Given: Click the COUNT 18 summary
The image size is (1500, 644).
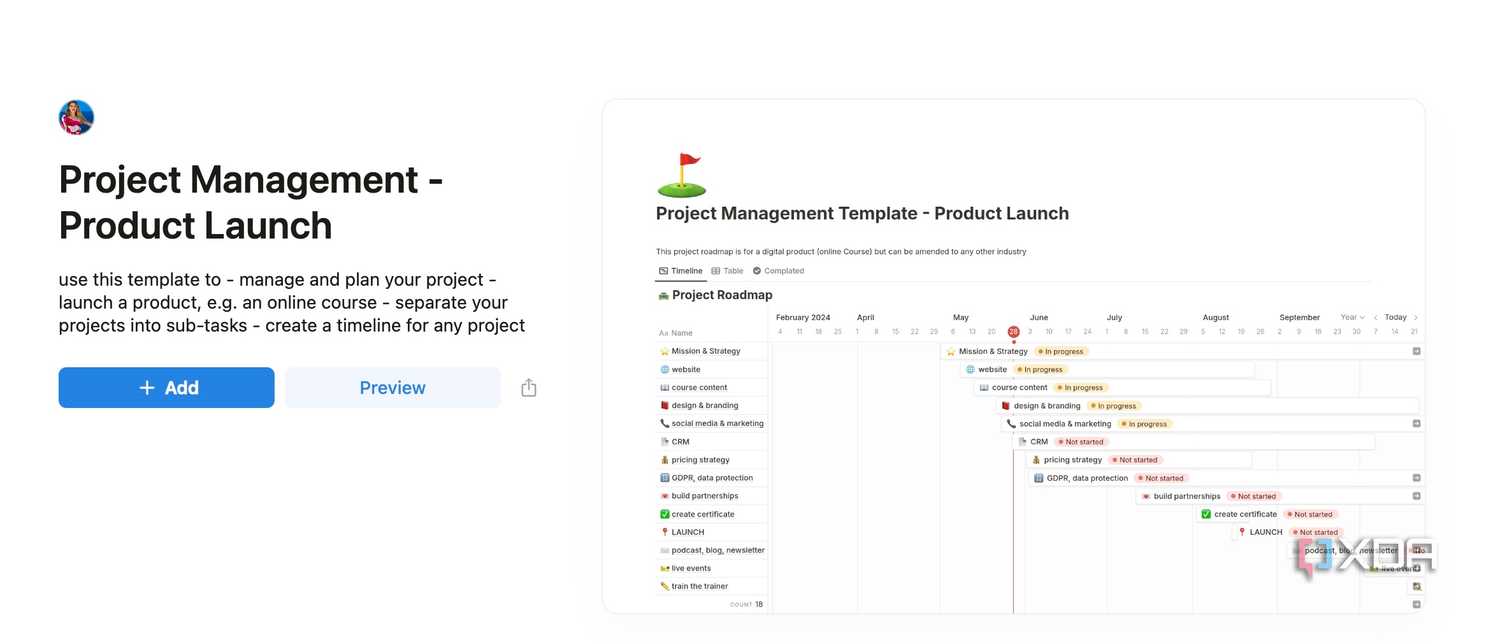Looking at the screenshot, I should tap(746, 604).
